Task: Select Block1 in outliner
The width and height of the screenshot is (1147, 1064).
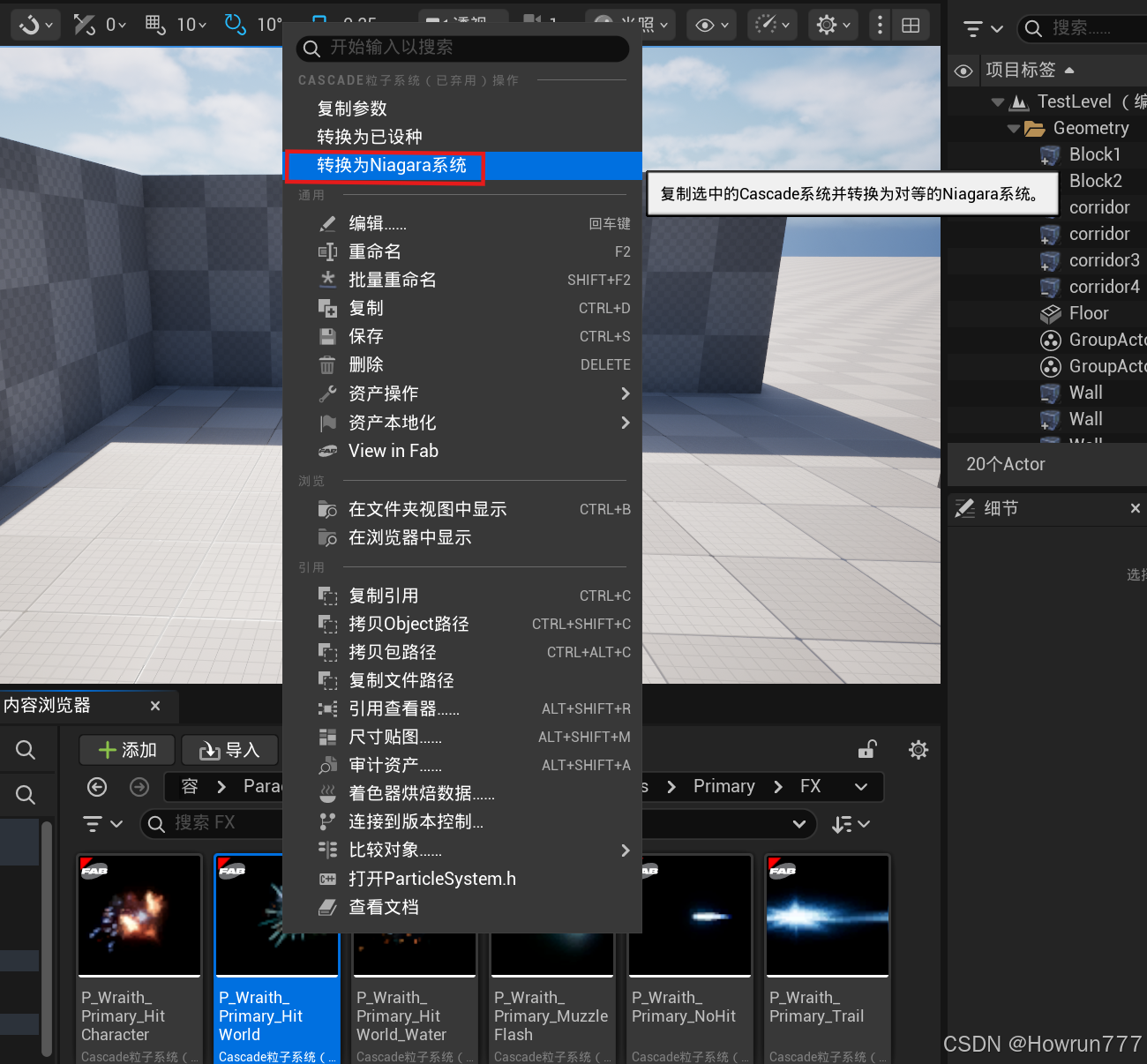Action: [1095, 154]
